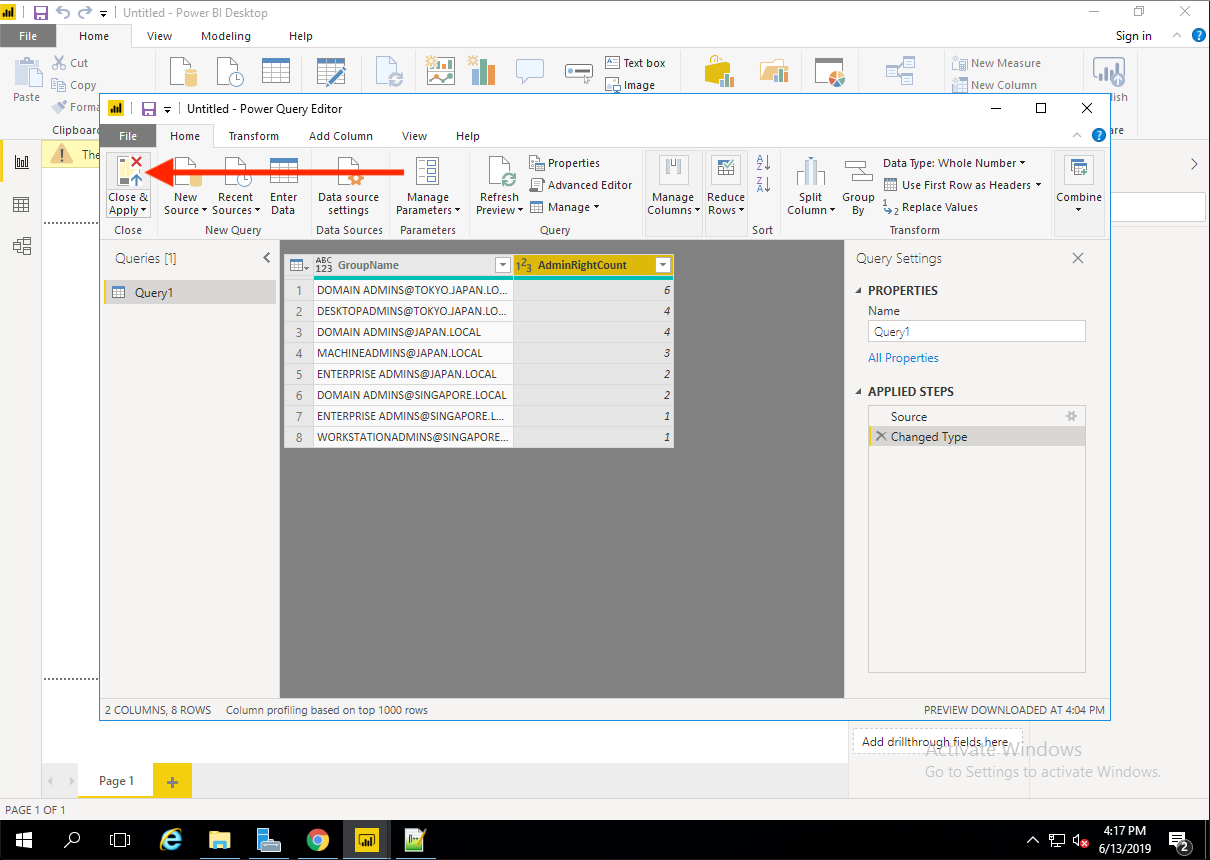Select Query1 in the Queries list
Screen dimensions: 1210x860
click(x=190, y=293)
